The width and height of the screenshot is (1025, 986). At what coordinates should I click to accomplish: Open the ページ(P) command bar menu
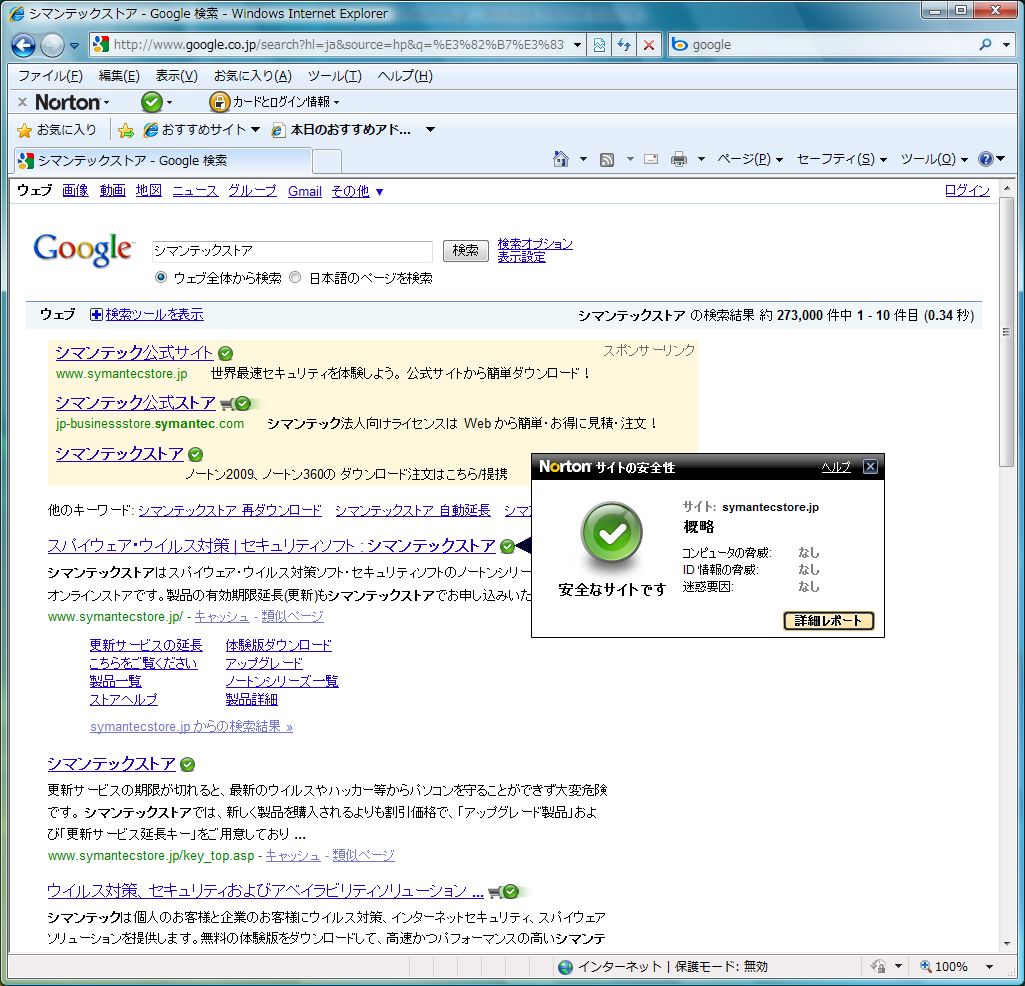750,159
